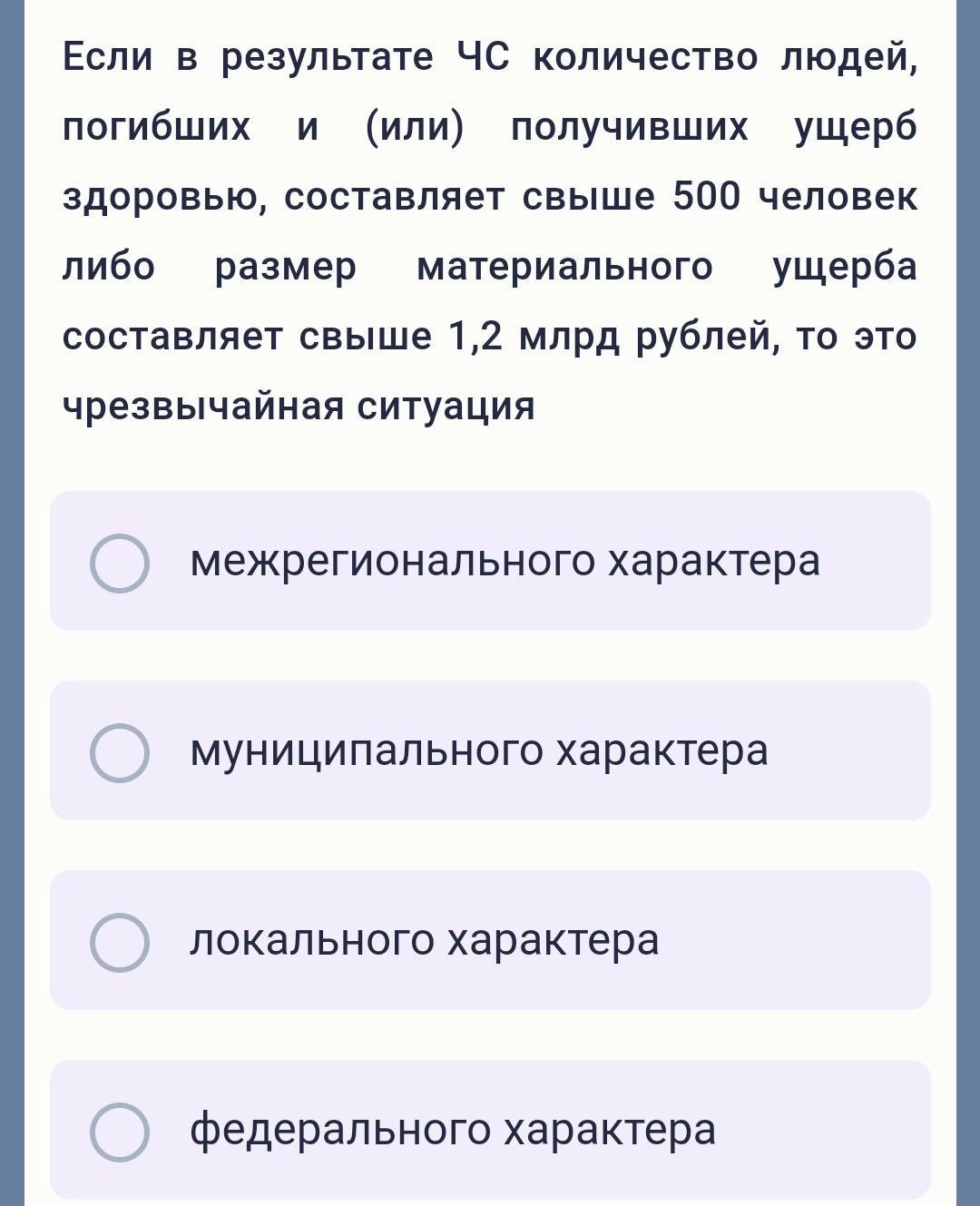The height and width of the screenshot is (1206, 980).
Task: Select the radio button for локального характера
Action: [119, 942]
